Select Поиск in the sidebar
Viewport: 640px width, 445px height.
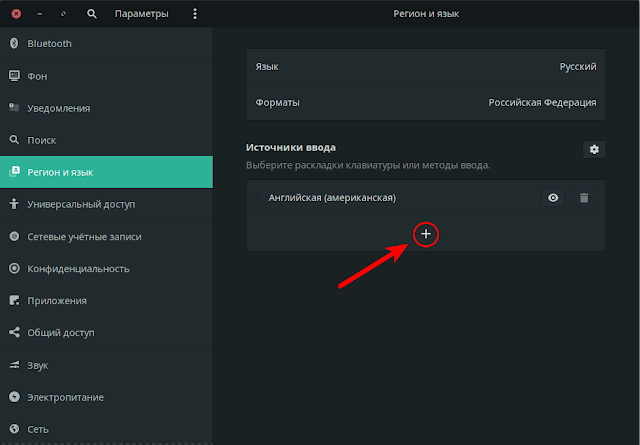tap(106, 140)
